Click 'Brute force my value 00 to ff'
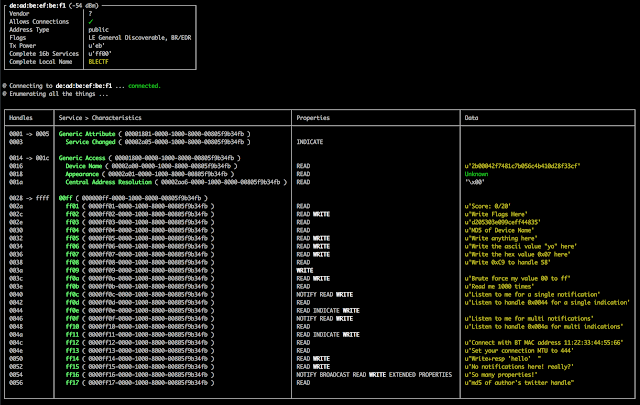This screenshot has height=405, width=640. [x=518, y=278]
